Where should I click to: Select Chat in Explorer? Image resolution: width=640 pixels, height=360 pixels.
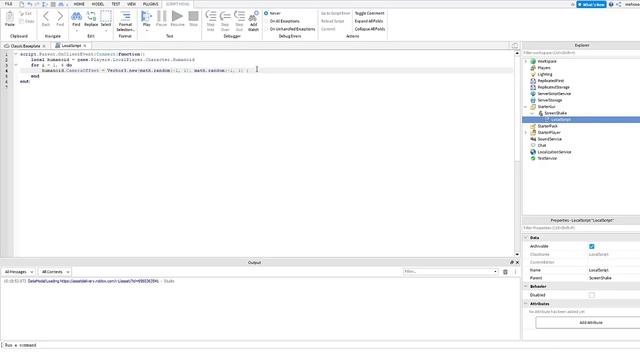pyautogui.click(x=542, y=145)
